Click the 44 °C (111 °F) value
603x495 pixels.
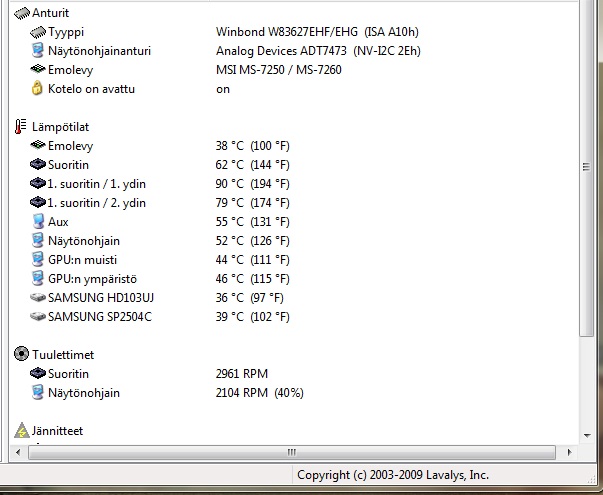(252, 260)
